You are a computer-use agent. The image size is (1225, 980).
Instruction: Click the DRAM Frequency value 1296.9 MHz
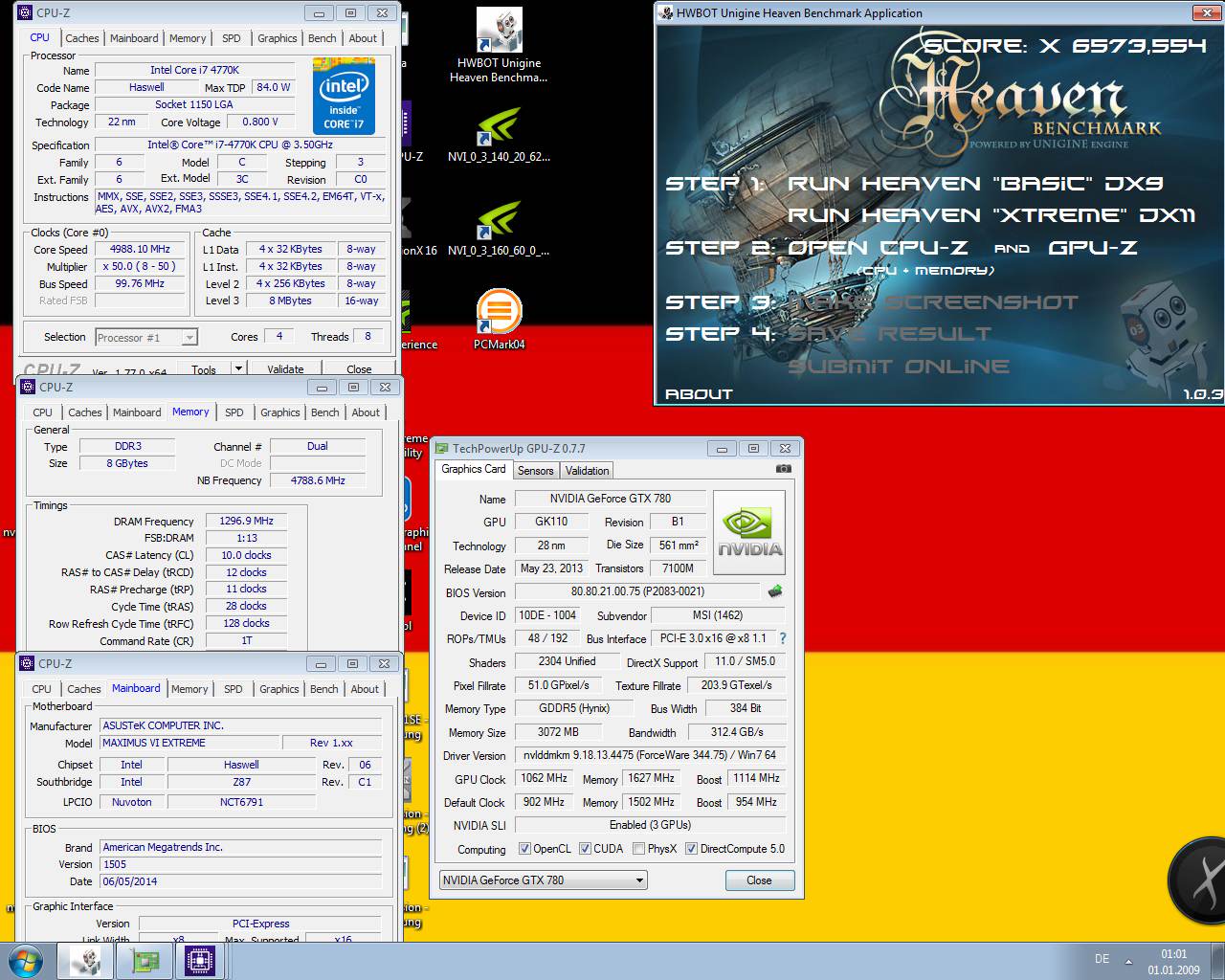(246, 521)
